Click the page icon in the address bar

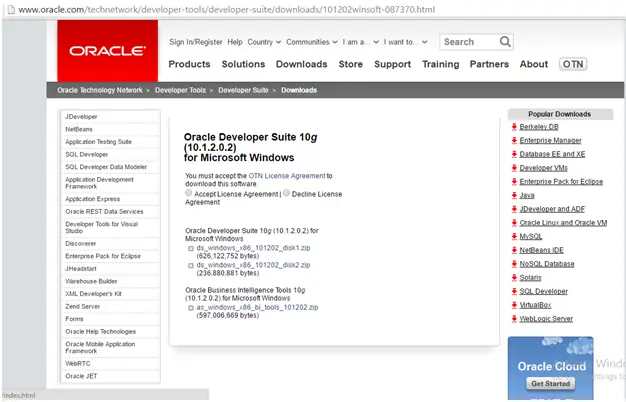click(11, 9)
